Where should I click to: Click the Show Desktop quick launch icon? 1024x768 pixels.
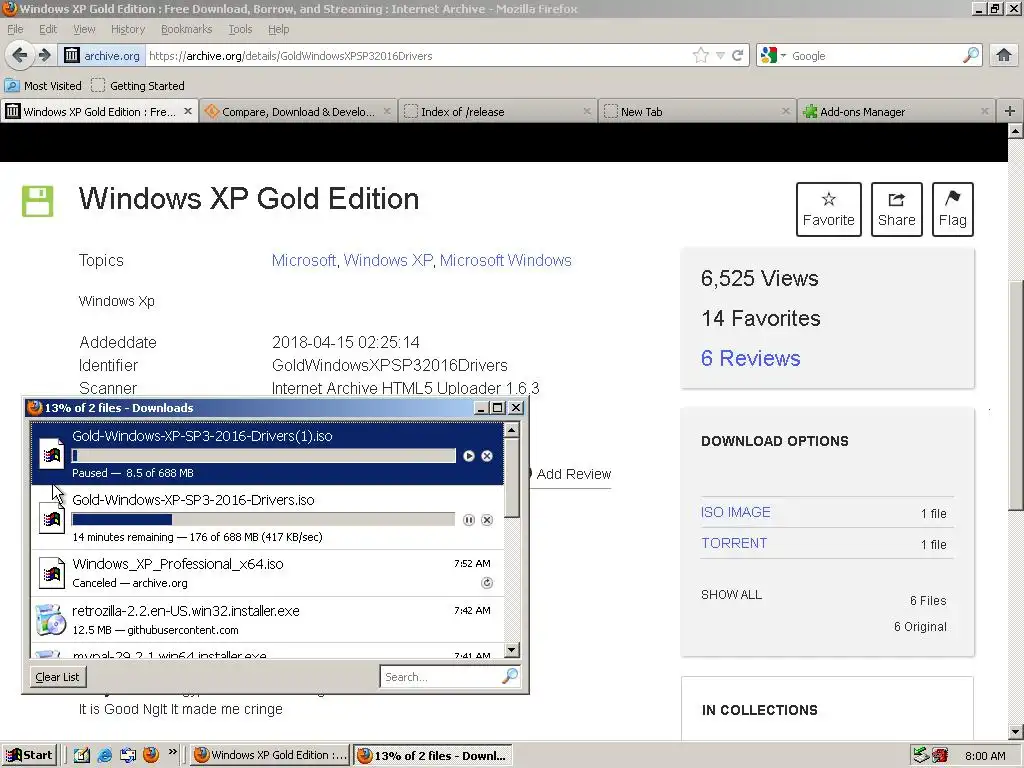pos(82,756)
